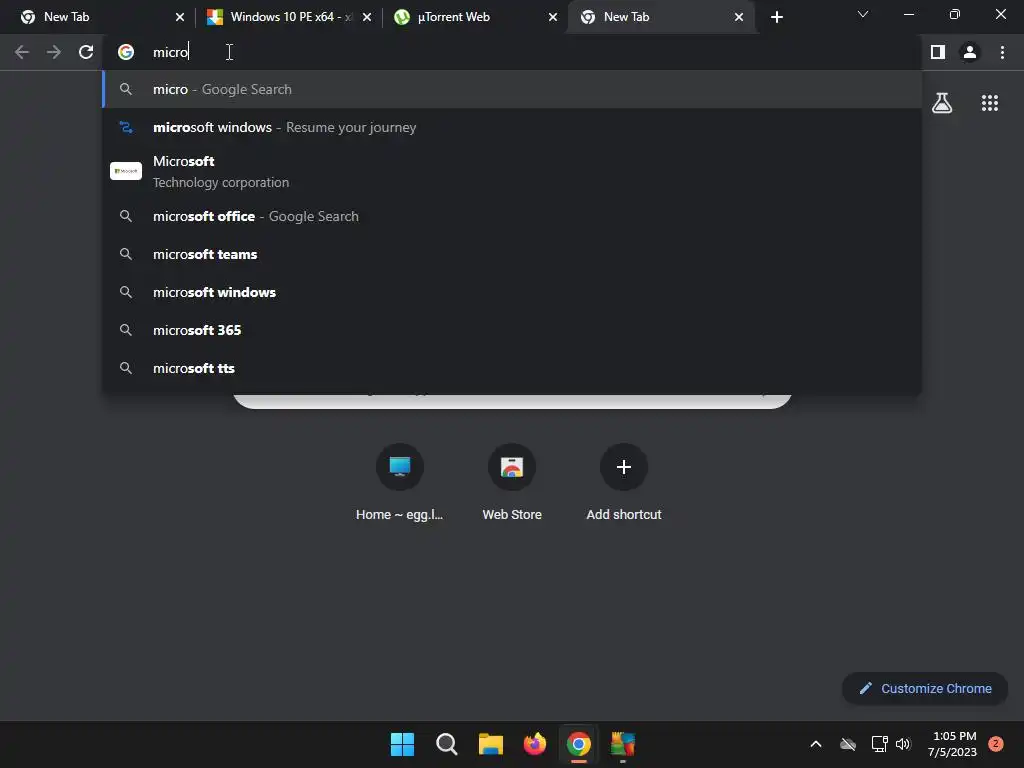The width and height of the screenshot is (1024, 768).
Task: Click the Google logo in the address bar
Action: coord(126,52)
